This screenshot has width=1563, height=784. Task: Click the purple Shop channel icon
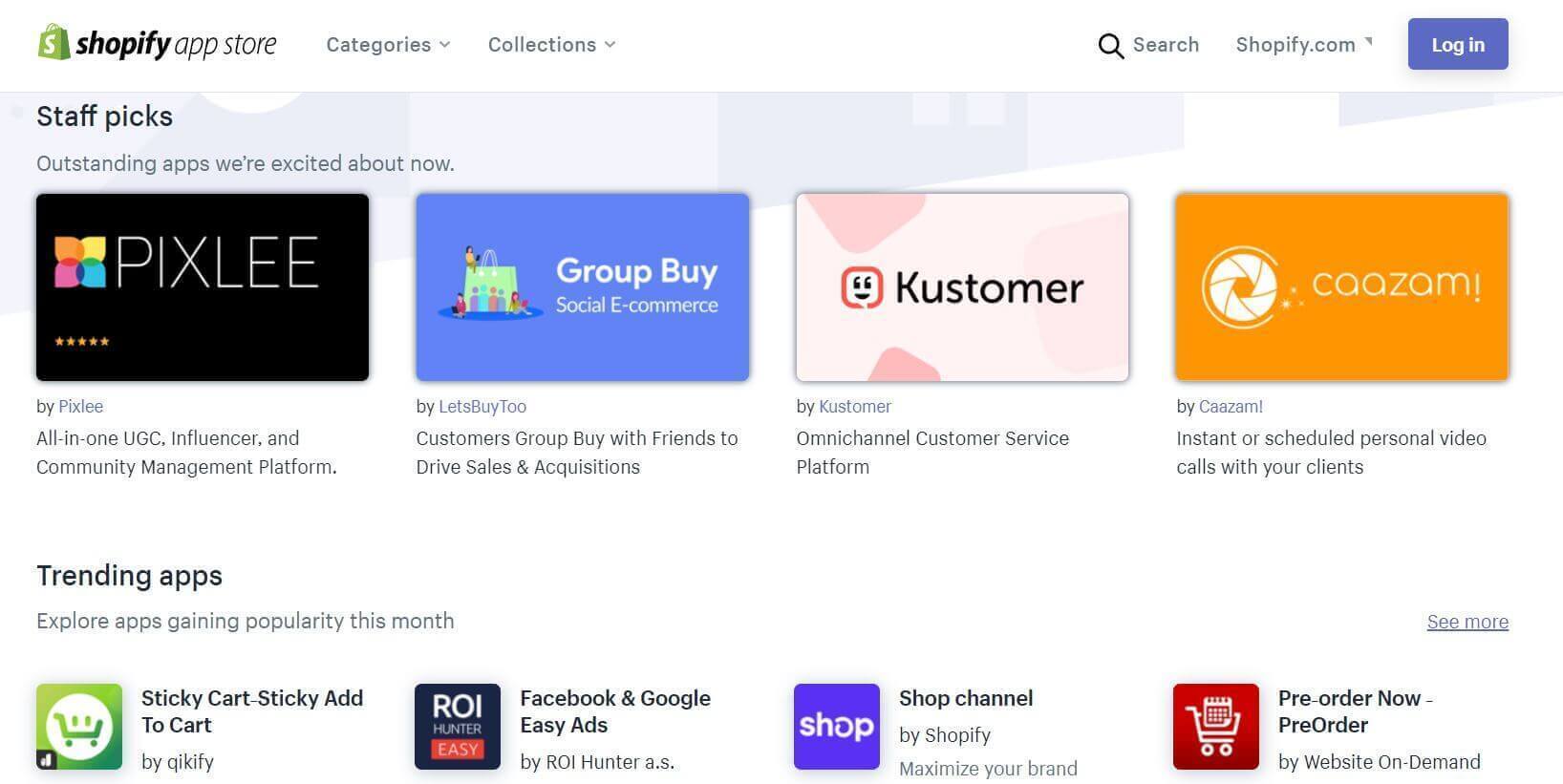pos(837,727)
